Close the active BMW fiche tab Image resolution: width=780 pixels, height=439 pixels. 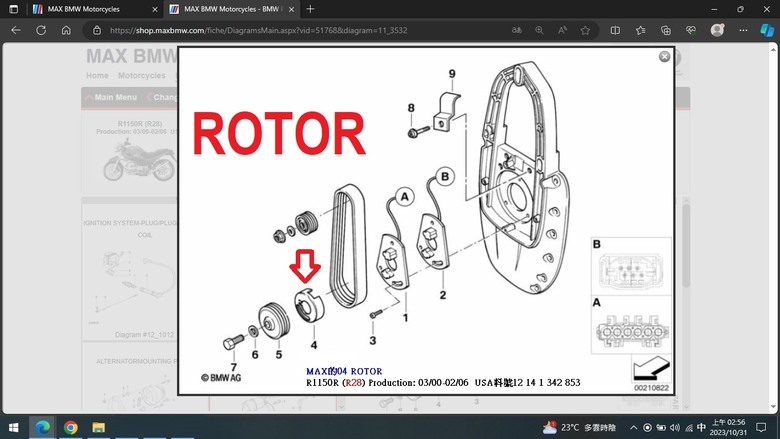coord(292,9)
